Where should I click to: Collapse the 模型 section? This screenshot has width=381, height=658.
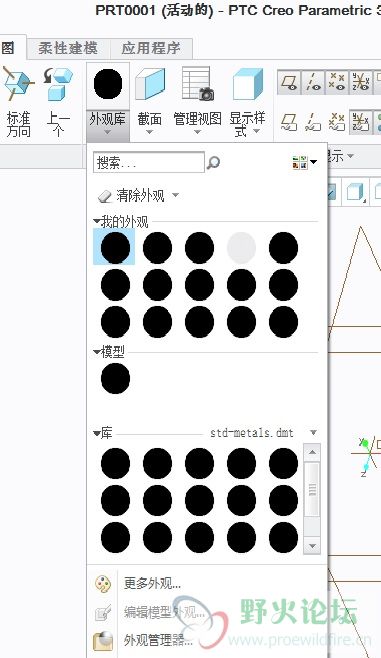pos(97,351)
